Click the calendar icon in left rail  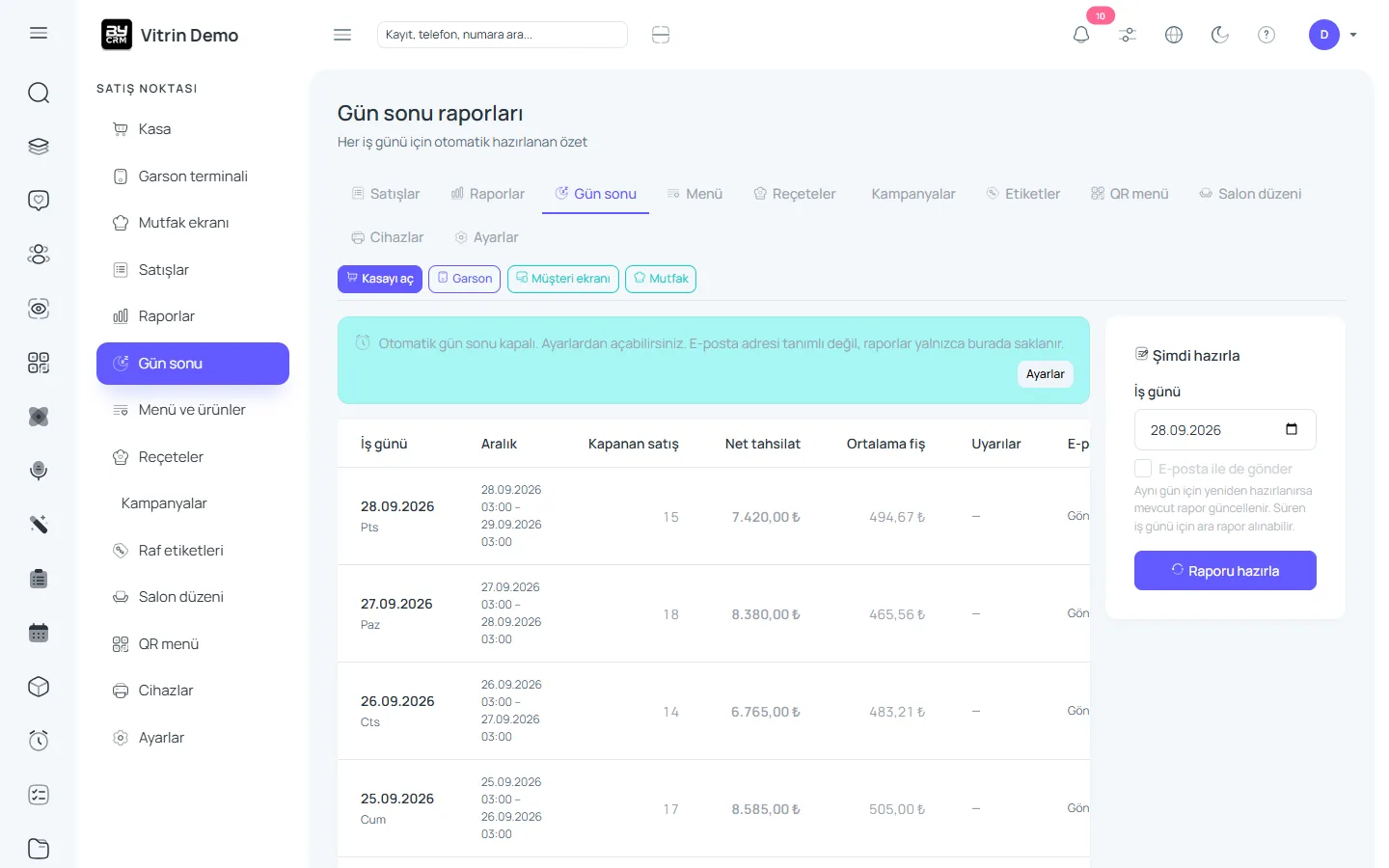pos(39,633)
